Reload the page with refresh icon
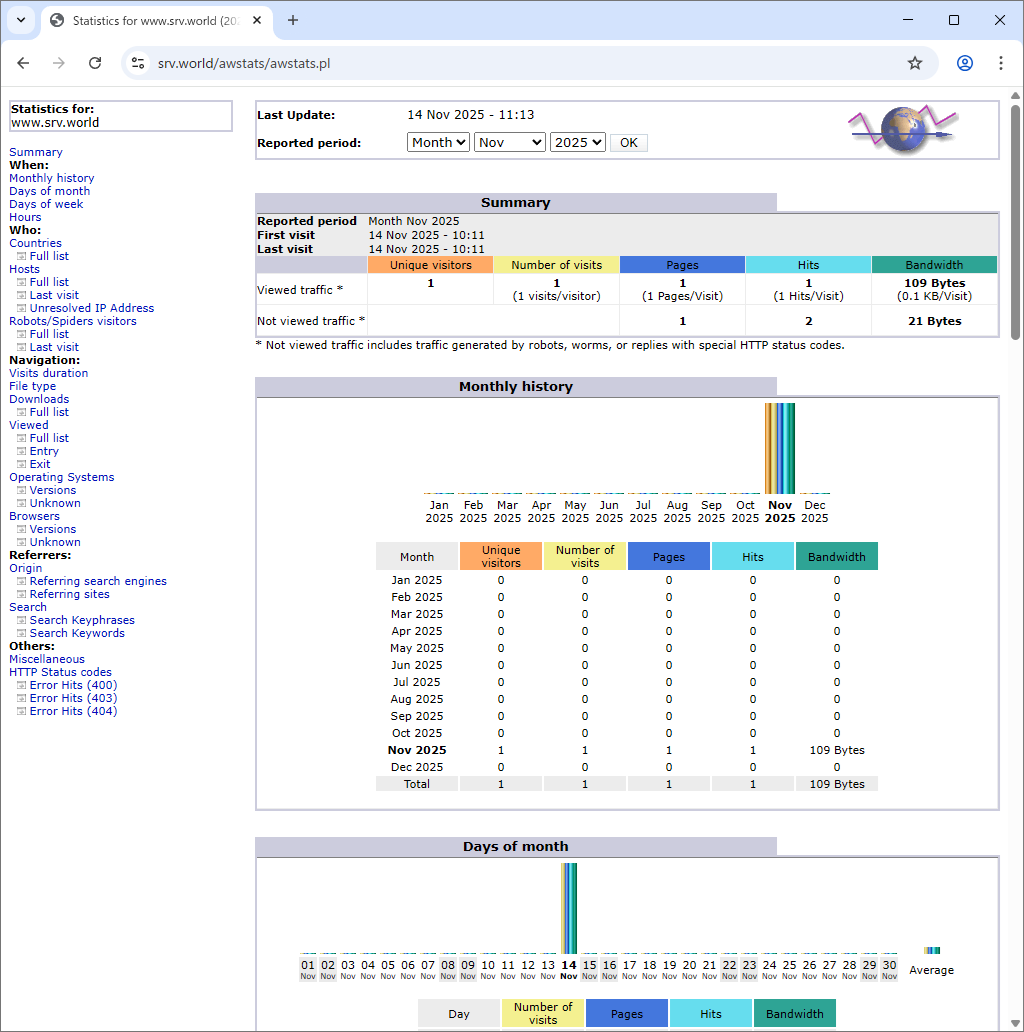 [x=95, y=63]
